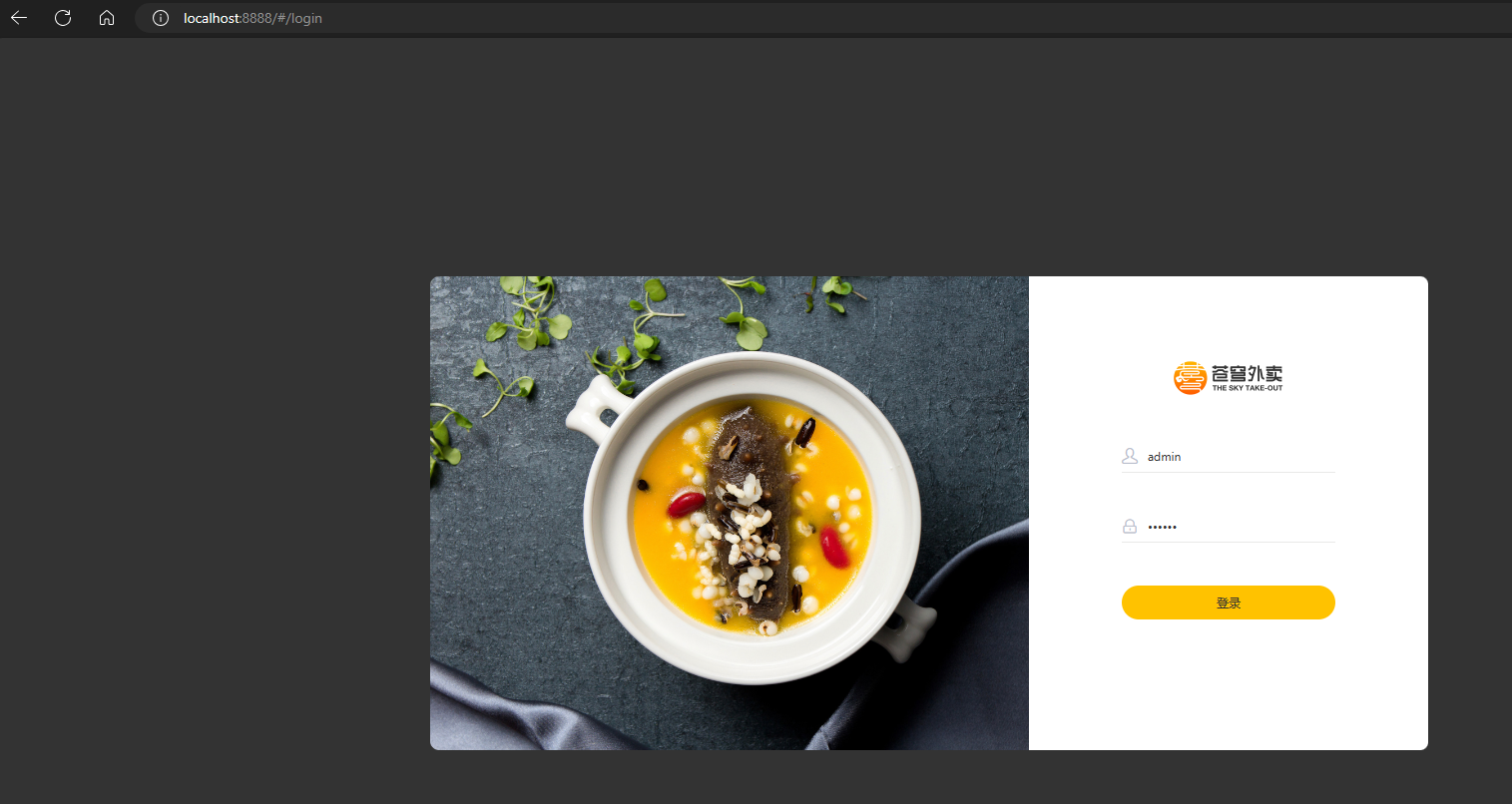Click the padlock icon beside the password

click(x=1130, y=526)
